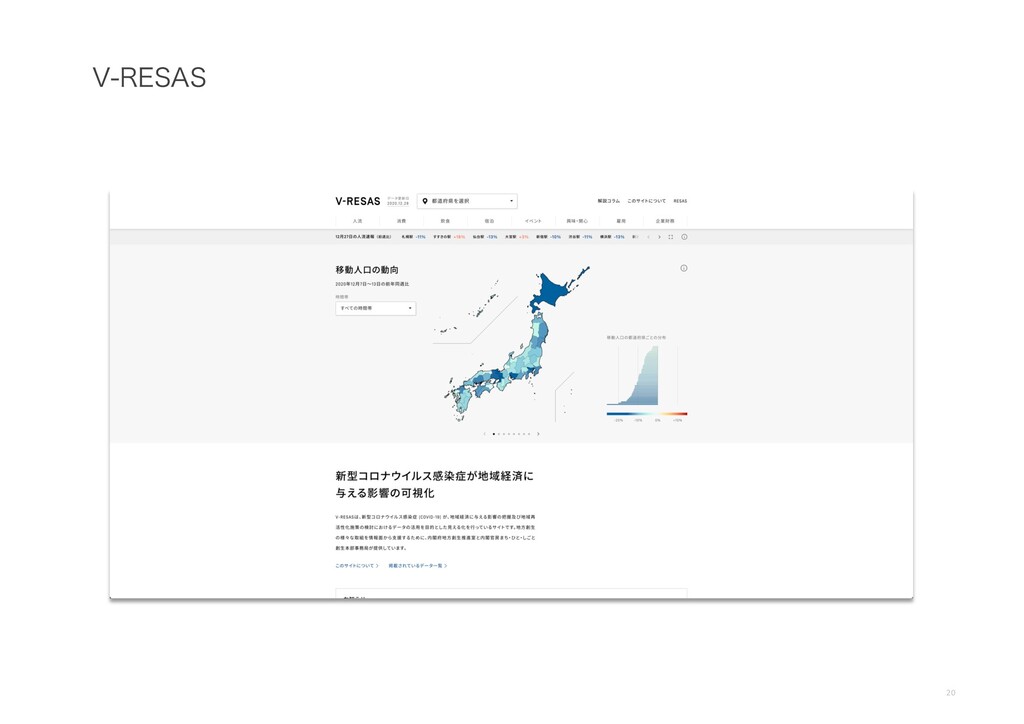Click the V-RESAS site logo
This screenshot has height=724, width=1024.
pyautogui.click(x=357, y=201)
